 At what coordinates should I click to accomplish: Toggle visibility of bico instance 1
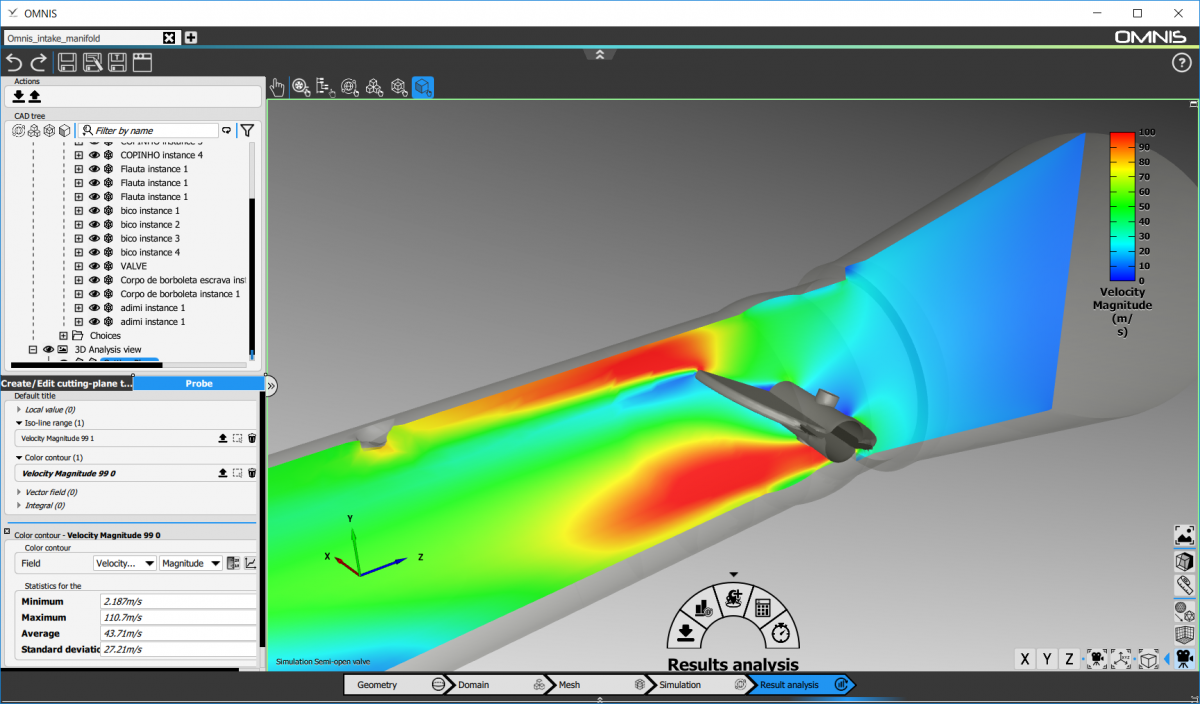[x=94, y=211]
